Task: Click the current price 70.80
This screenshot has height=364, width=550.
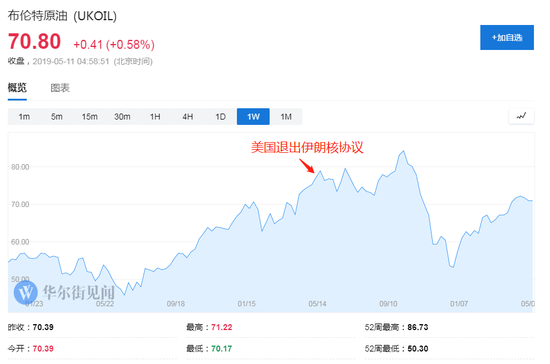Action: tap(34, 41)
